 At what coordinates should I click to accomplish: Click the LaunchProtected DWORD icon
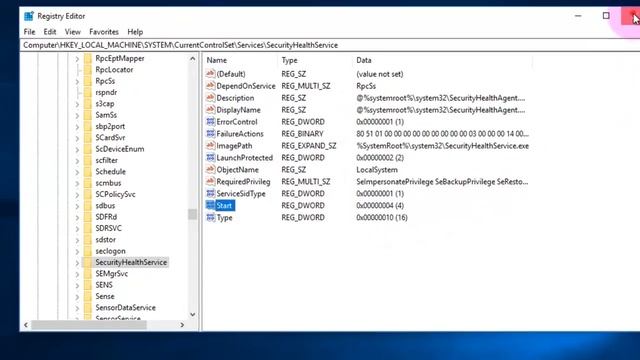(x=210, y=158)
